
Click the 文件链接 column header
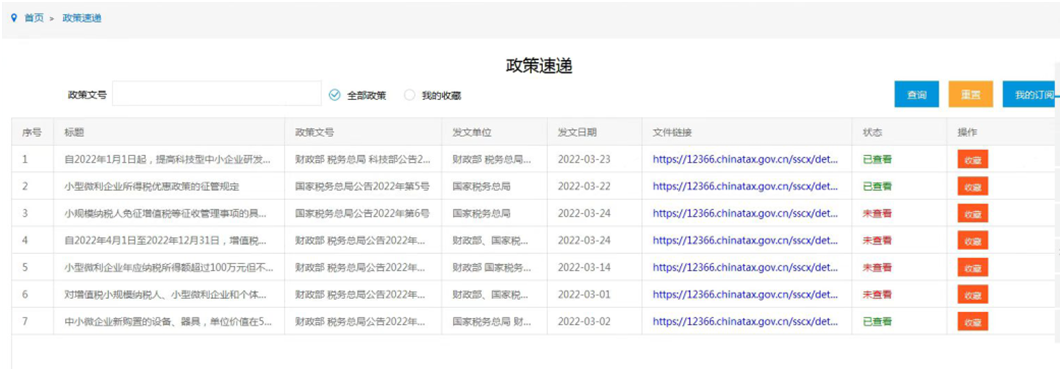pos(747,132)
